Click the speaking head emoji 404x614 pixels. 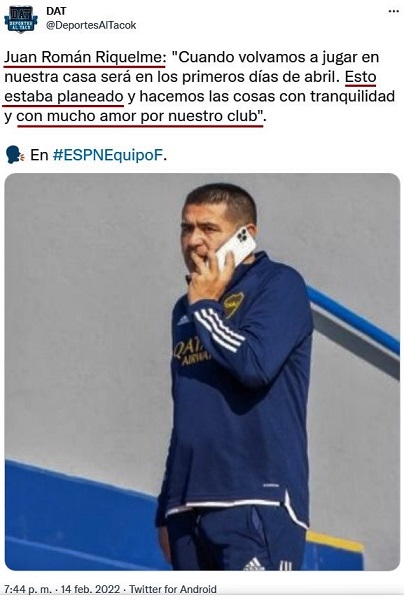pyautogui.click(x=15, y=155)
